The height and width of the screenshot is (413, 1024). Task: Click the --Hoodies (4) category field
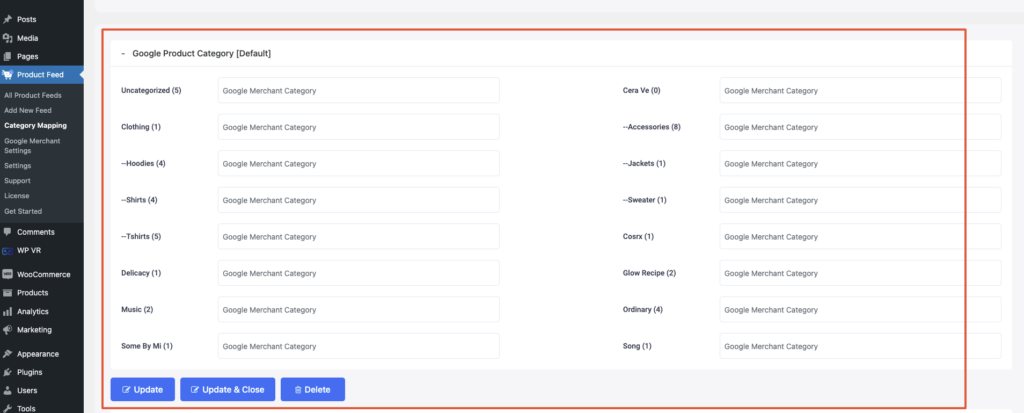pos(359,163)
